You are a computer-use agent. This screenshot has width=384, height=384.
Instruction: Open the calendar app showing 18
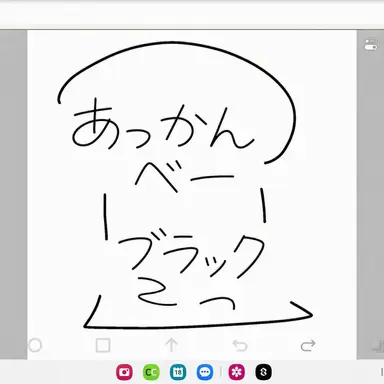178,372
